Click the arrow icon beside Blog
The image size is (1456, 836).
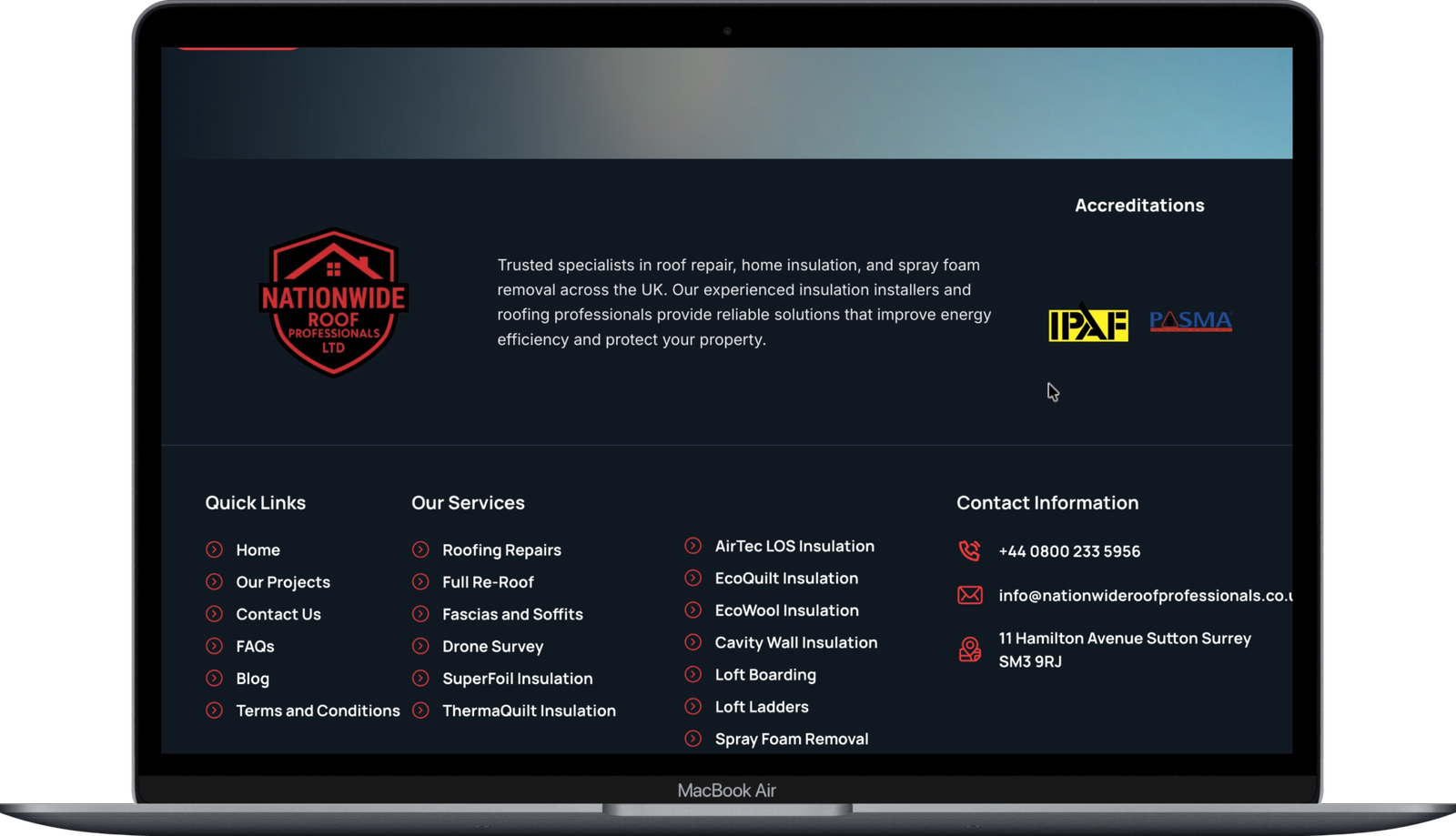click(x=214, y=678)
